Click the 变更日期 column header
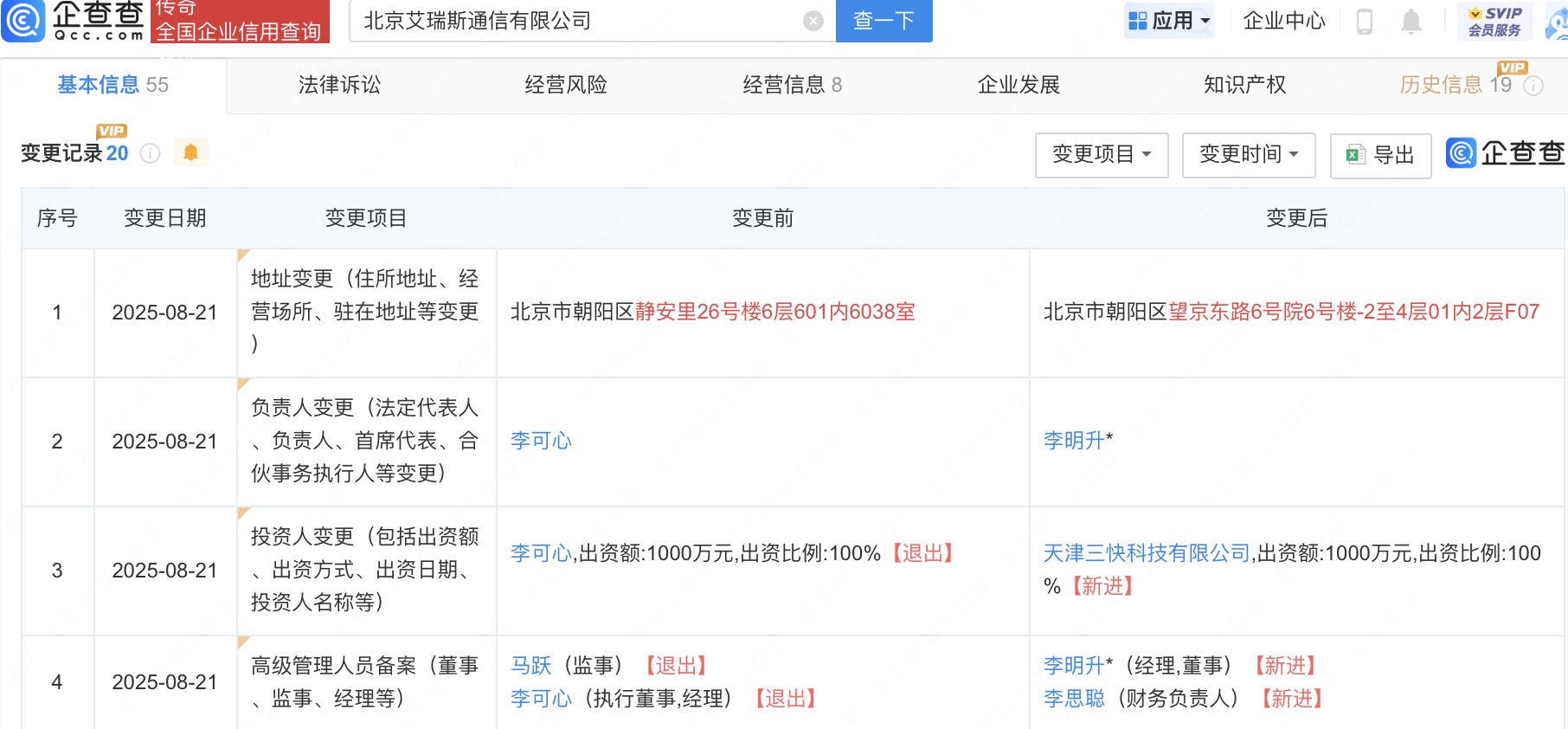The image size is (1568, 729). click(165, 218)
